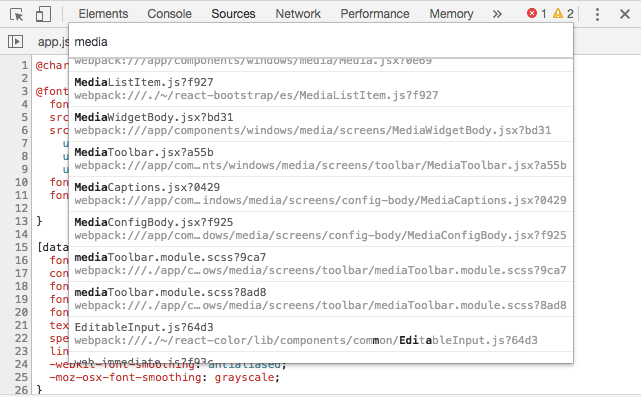This screenshot has width=641, height=397.
Task: Show the navigator sidebar panel icon
Action: tap(16, 41)
